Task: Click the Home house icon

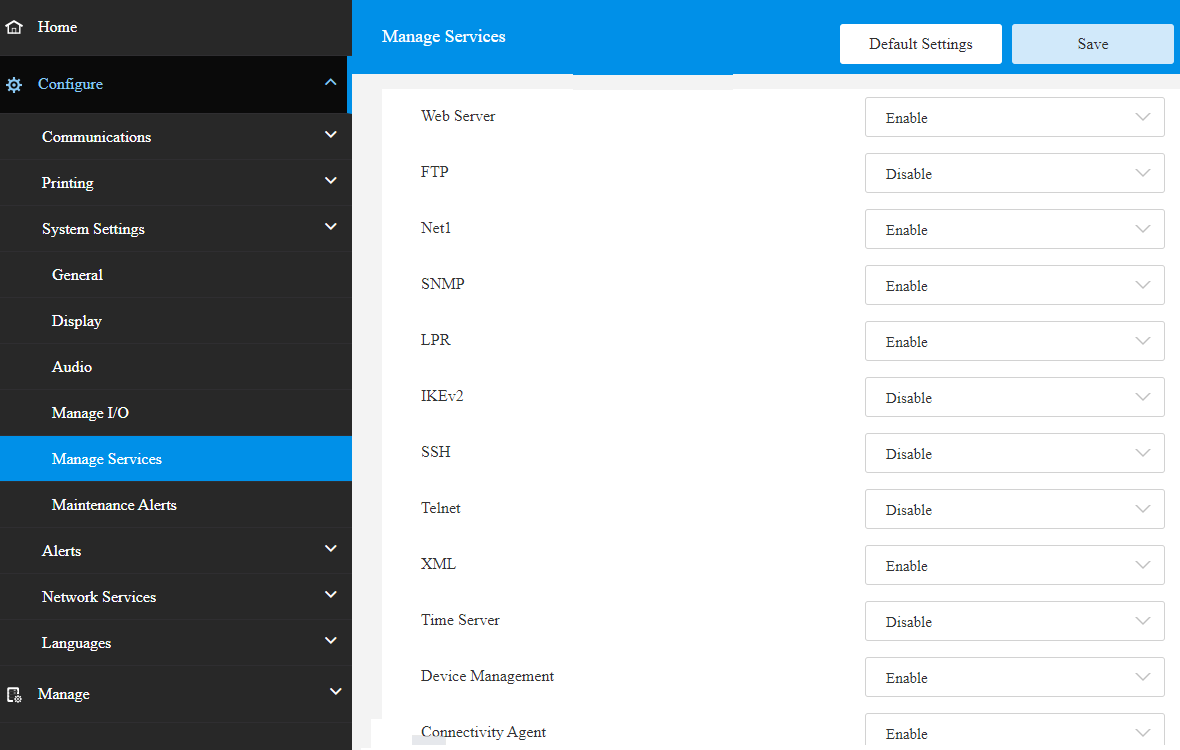Action: [14, 27]
